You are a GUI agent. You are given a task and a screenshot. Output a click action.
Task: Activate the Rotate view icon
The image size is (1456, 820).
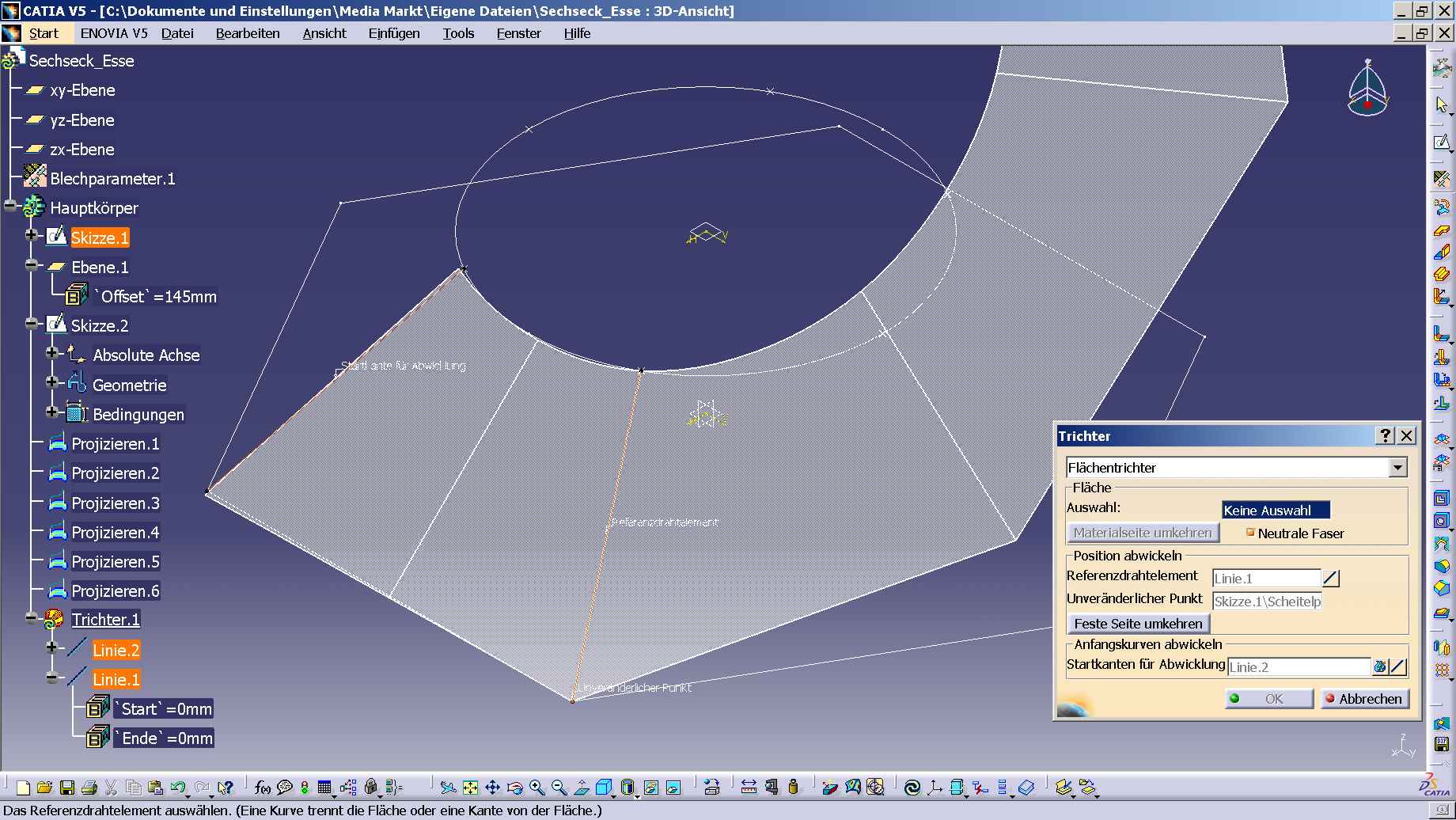[515, 788]
